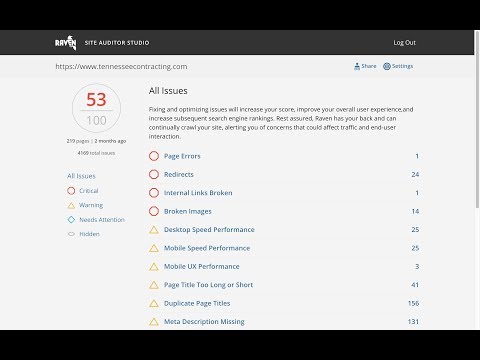Open the Settings link
The image size is (480, 360).
pos(402,66)
